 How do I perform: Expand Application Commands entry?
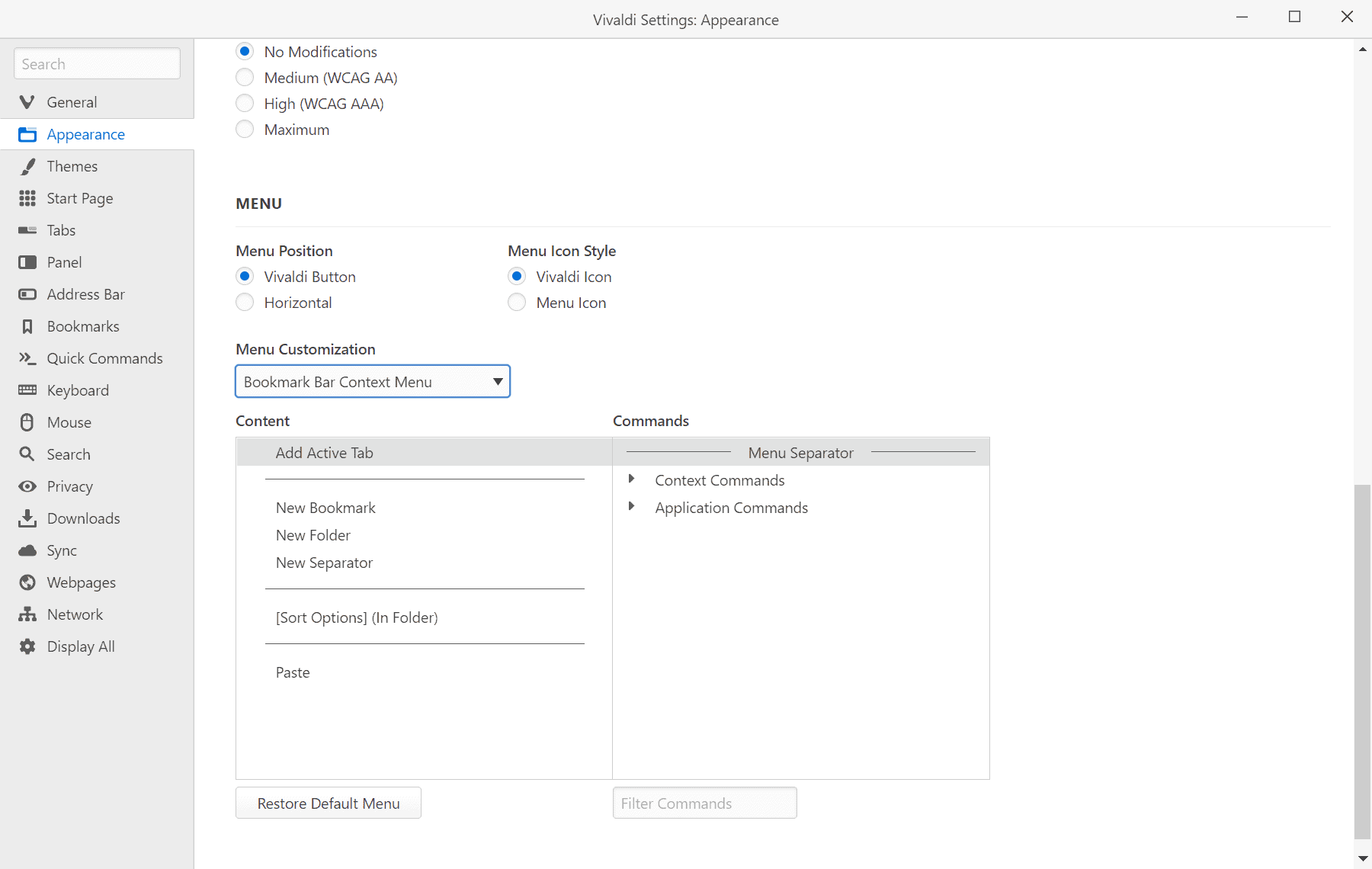[632, 507]
